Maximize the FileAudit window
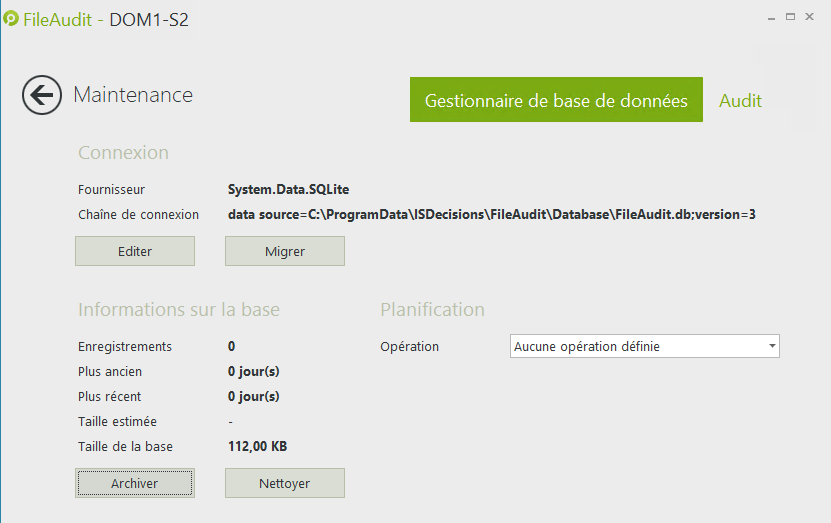Image resolution: width=831 pixels, height=523 pixels. coord(790,16)
